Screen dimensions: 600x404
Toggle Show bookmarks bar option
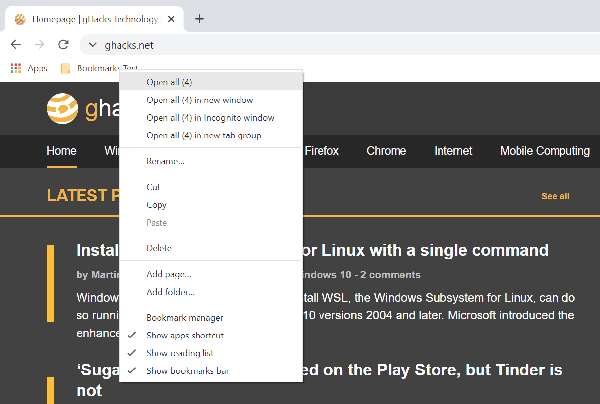pos(211,370)
